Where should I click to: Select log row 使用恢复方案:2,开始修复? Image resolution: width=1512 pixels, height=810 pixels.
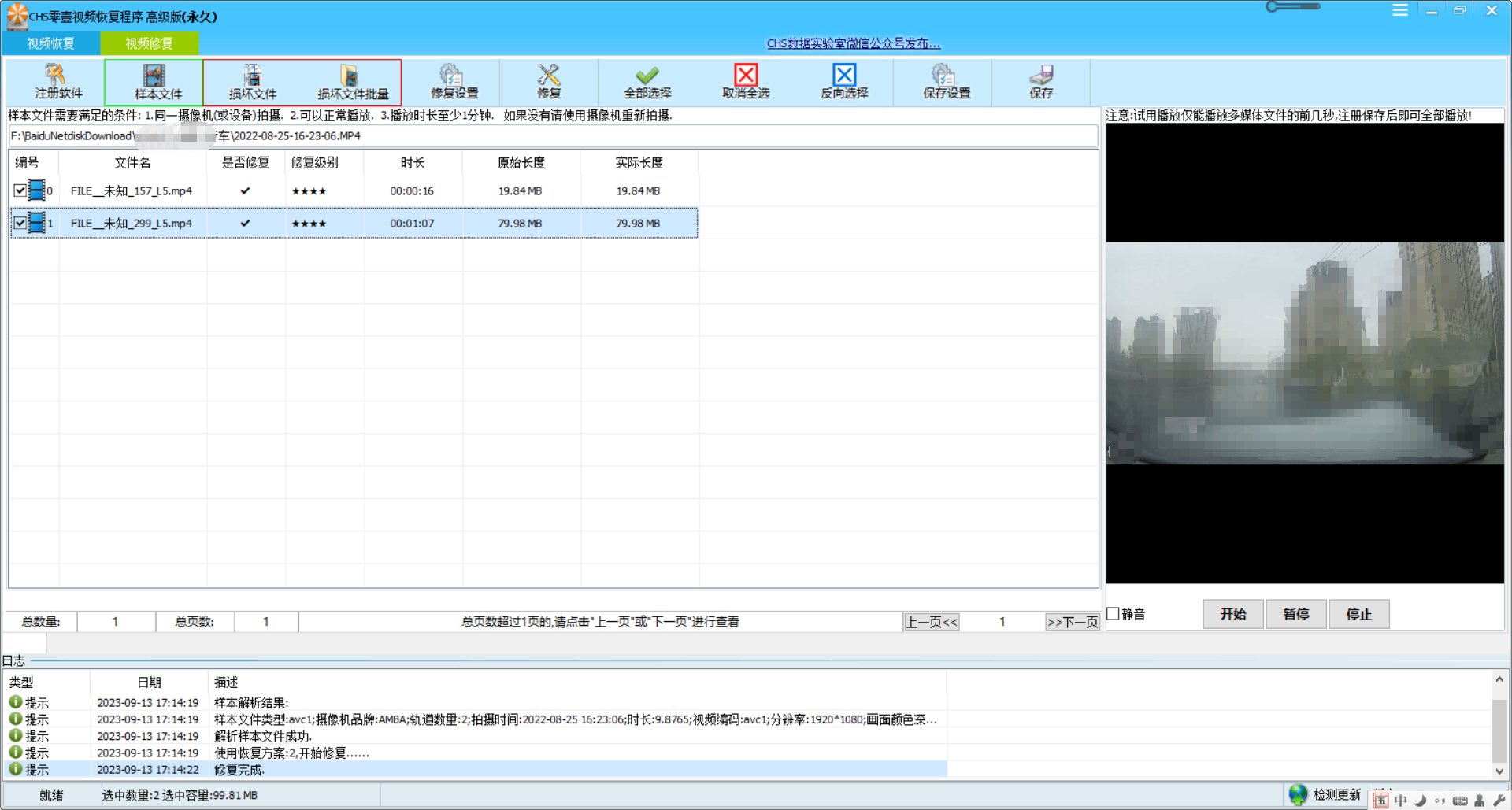tap(476, 753)
